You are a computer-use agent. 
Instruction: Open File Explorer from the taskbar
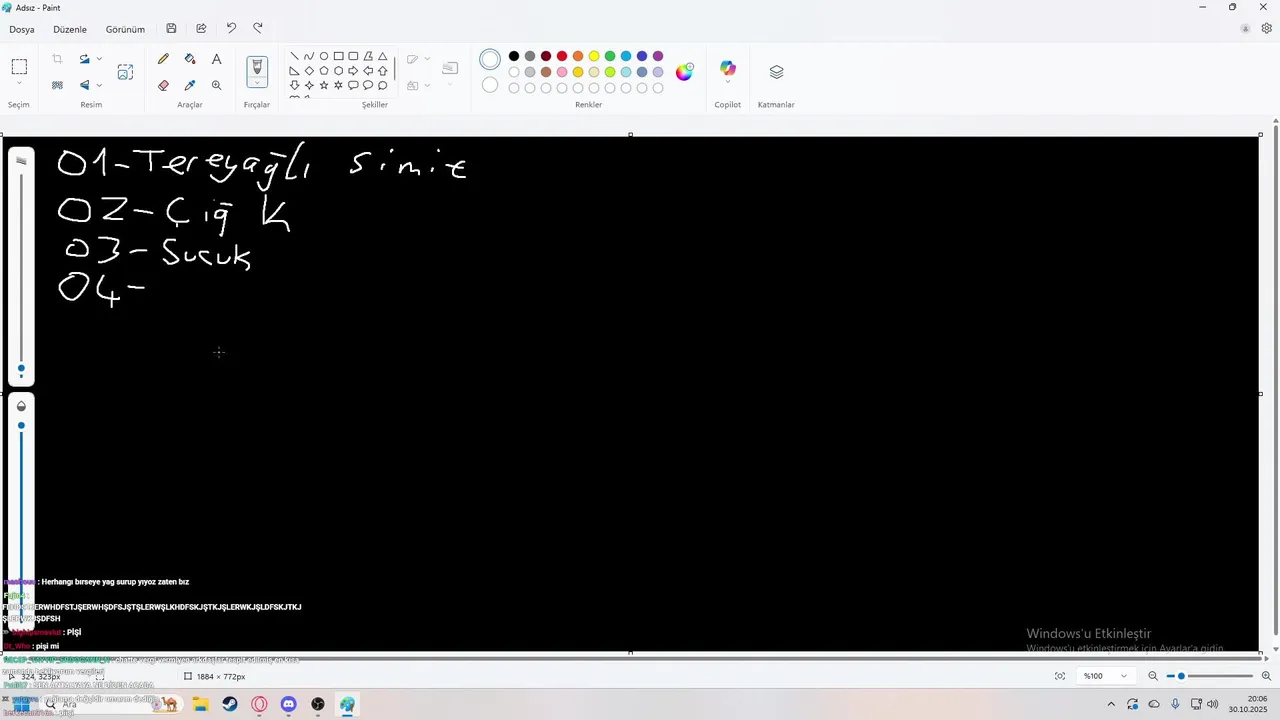tap(200, 704)
